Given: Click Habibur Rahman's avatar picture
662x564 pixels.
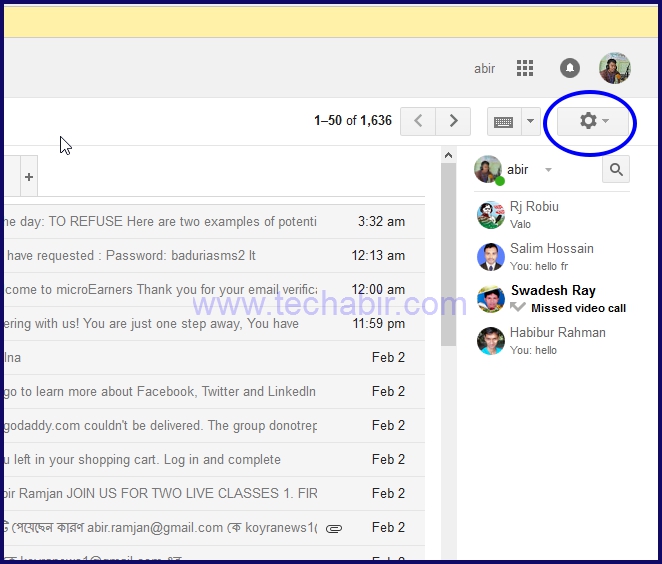Looking at the screenshot, I should coord(491,341).
